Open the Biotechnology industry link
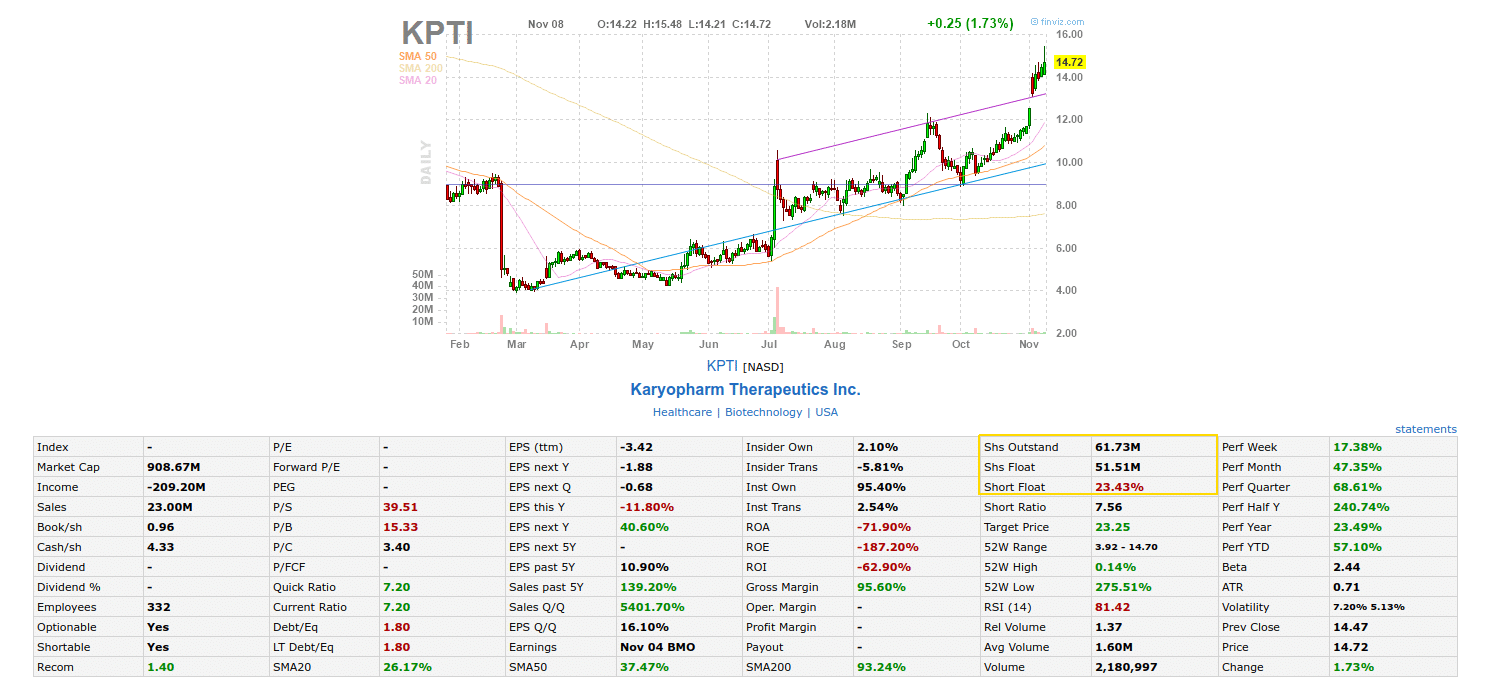This screenshot has height=688, width=1485. [x=763, y=412]
